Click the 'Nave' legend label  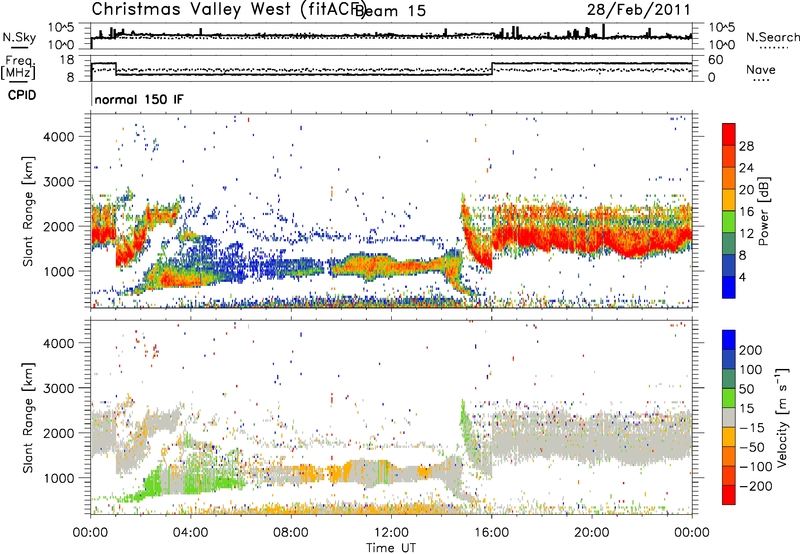click(761, 69)
